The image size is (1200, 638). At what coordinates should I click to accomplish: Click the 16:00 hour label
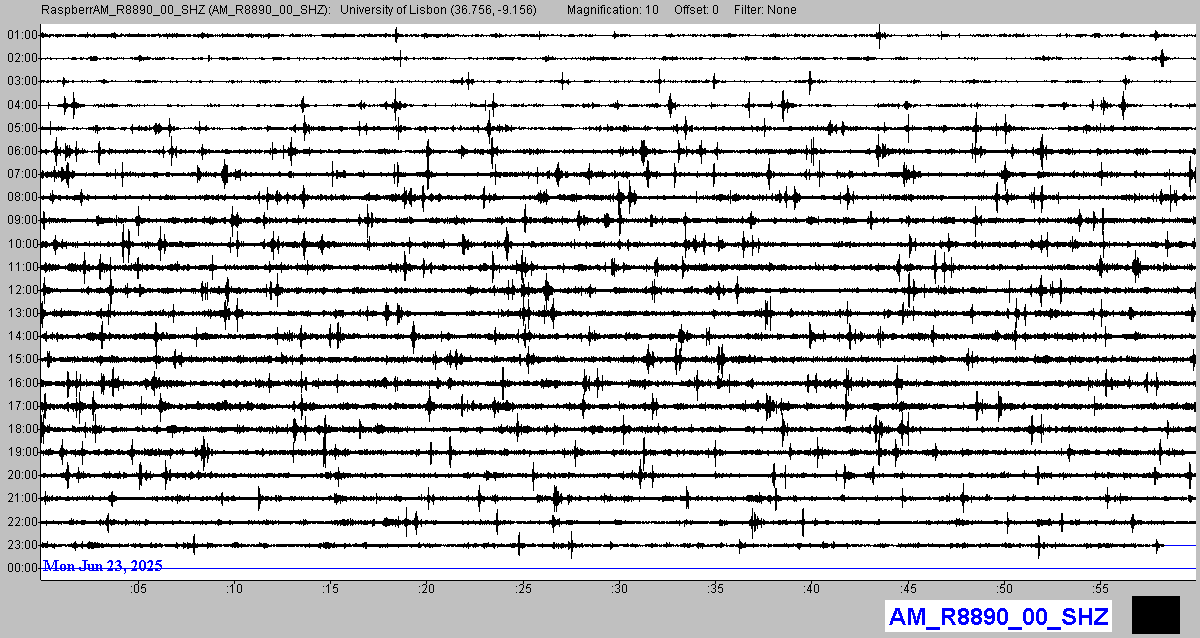point(22,383)
